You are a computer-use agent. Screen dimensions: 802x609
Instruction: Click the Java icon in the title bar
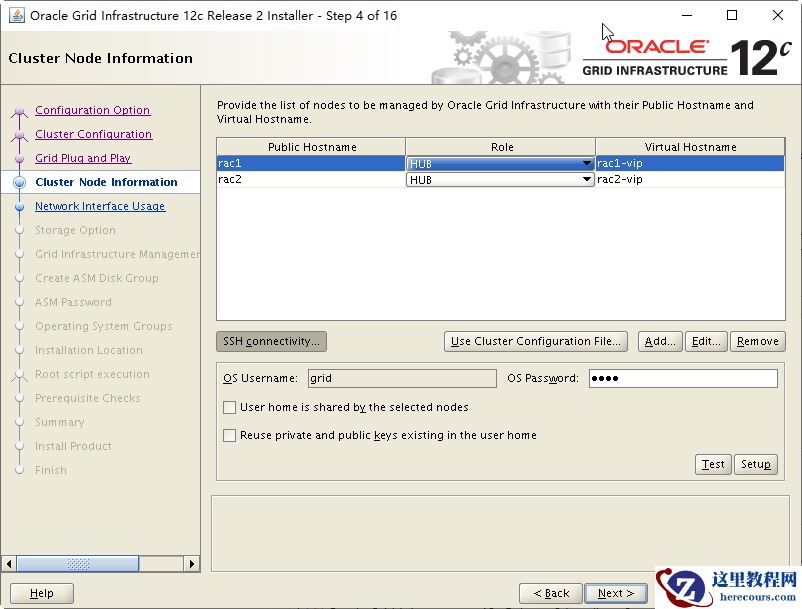tap(17, 15)
